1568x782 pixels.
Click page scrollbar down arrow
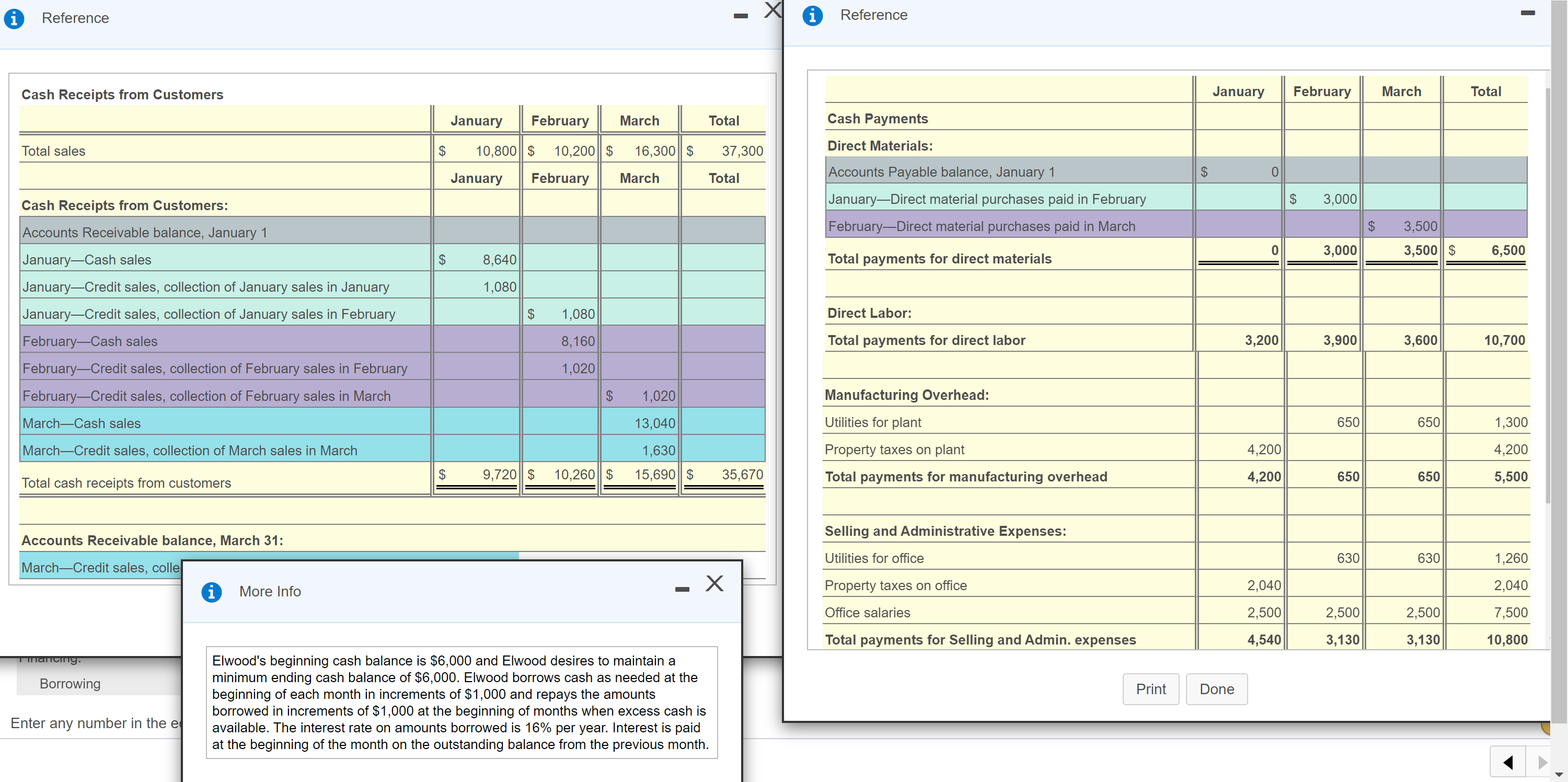(x=1558, y=775)
